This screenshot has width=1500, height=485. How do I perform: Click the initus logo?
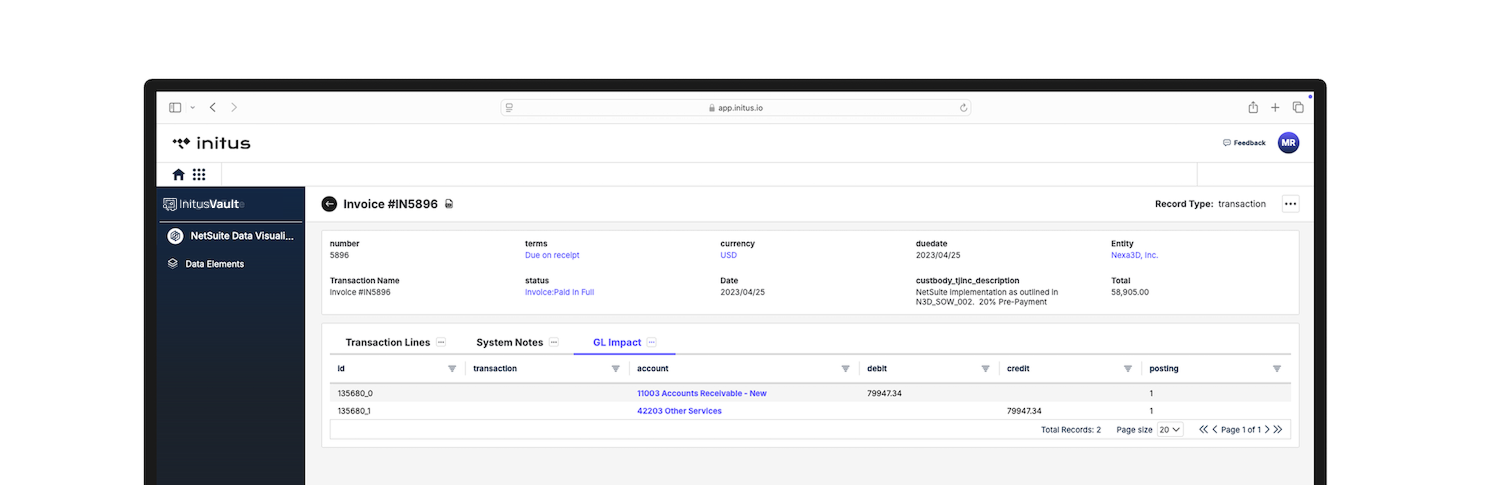coord(211,143)
